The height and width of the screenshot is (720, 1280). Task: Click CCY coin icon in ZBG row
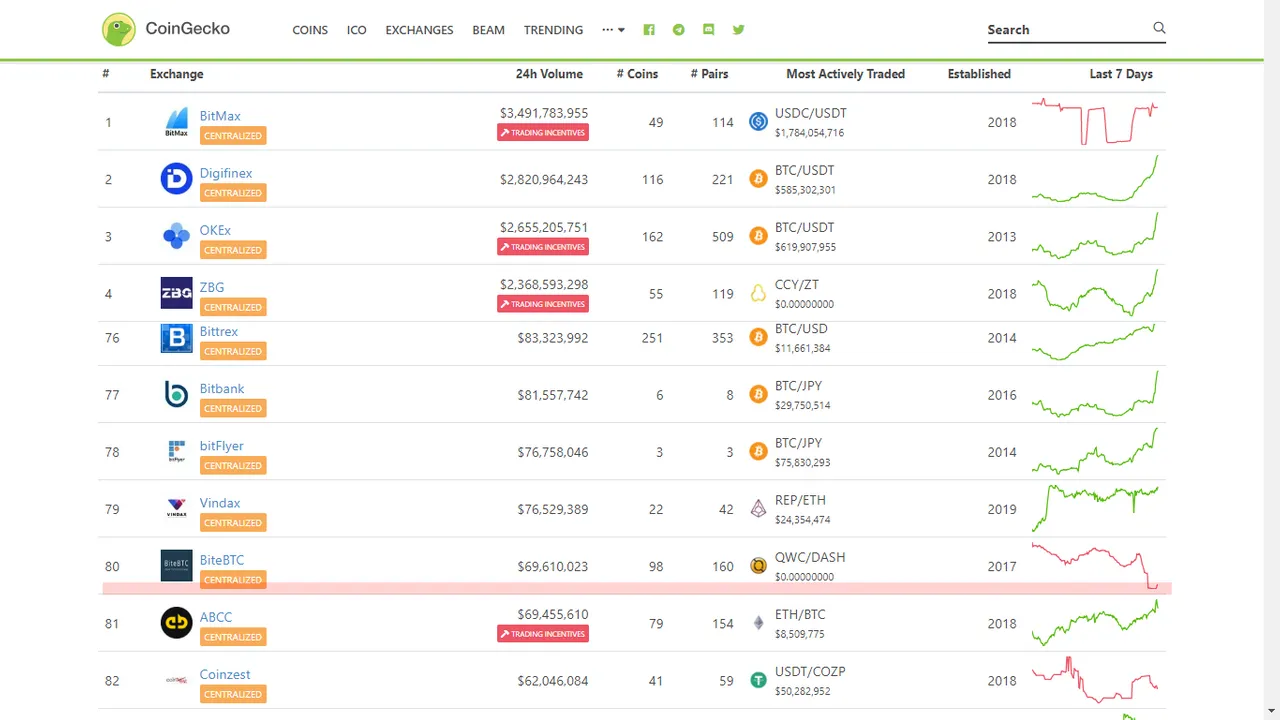point(758,293)
